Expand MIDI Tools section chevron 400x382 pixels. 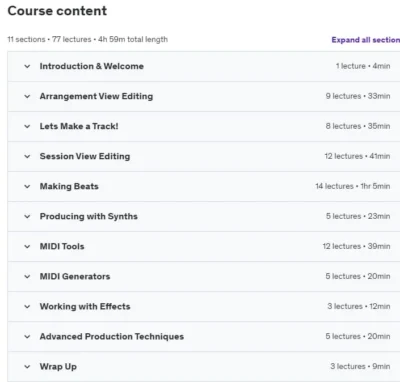[27, 246]
